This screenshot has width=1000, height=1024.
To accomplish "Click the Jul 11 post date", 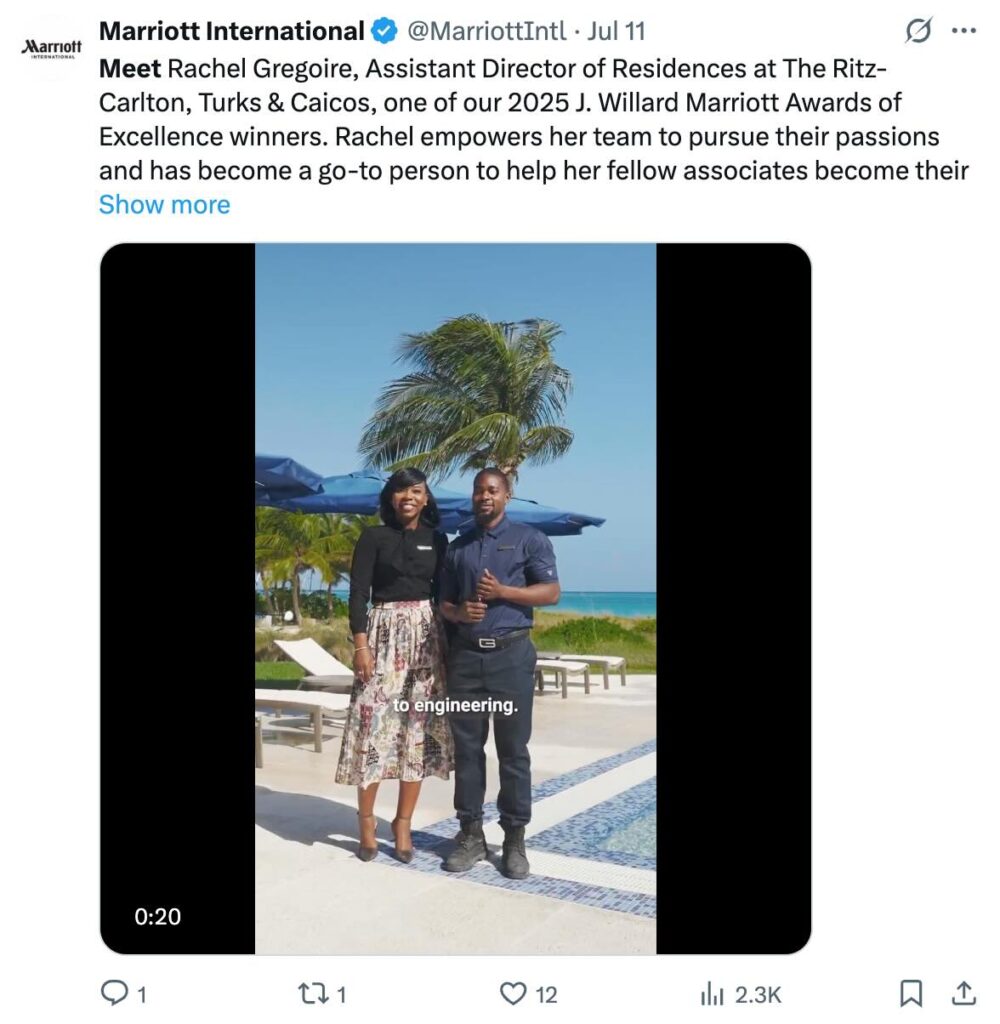I will click(616, 31).
